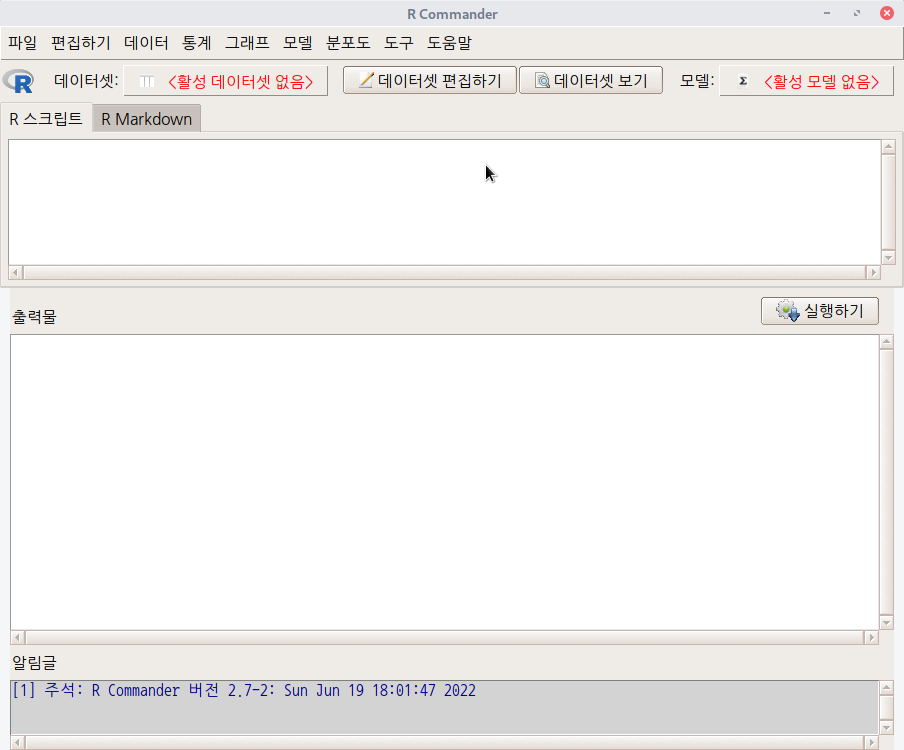The height and width of the screenshot is (750, 904).
Task: Click the output pane scroll right arrow
Action: [x=871, y=637]
